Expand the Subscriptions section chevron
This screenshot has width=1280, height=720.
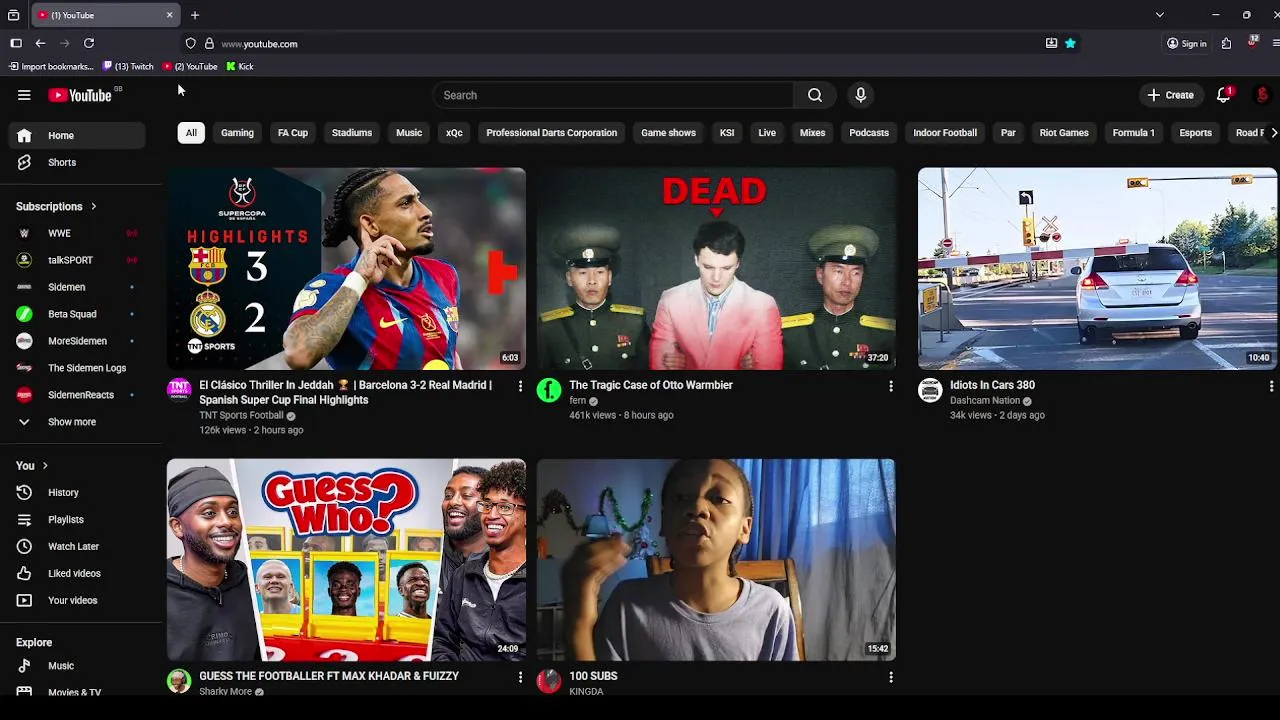(x=94, y=207)
